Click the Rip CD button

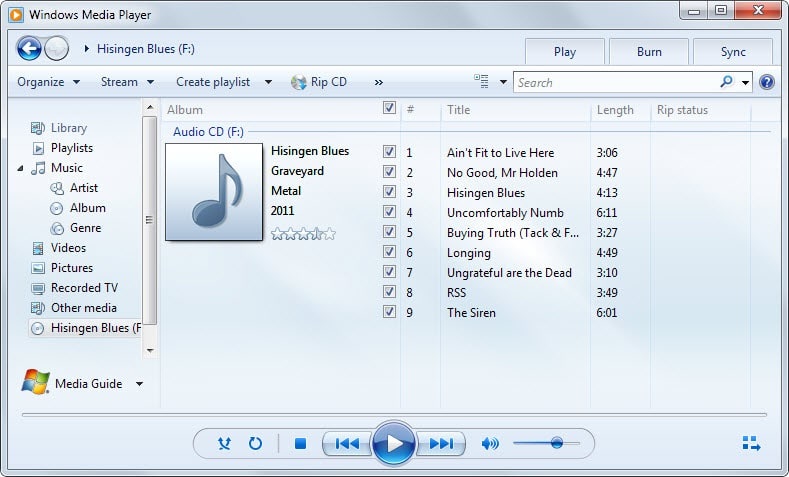click(319, 82)
